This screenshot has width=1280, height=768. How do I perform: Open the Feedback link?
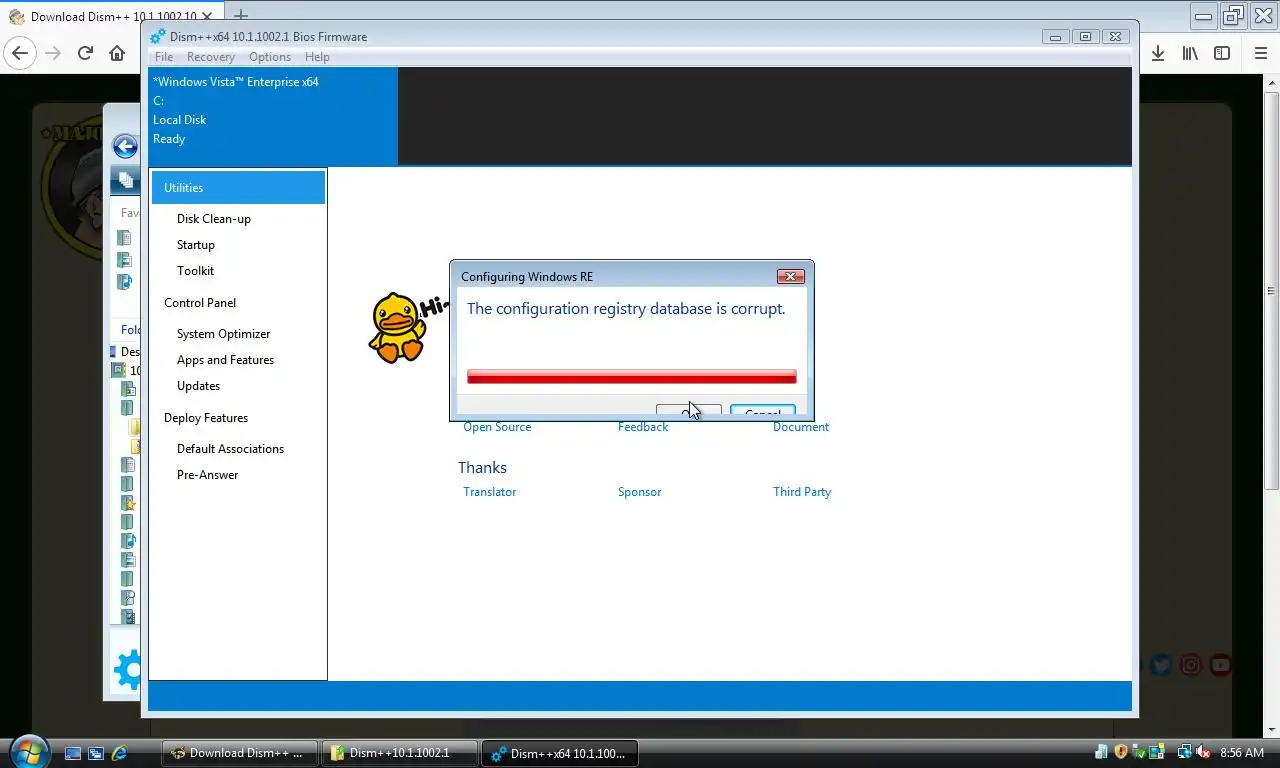pyautogui.click(x=643, y=427)
